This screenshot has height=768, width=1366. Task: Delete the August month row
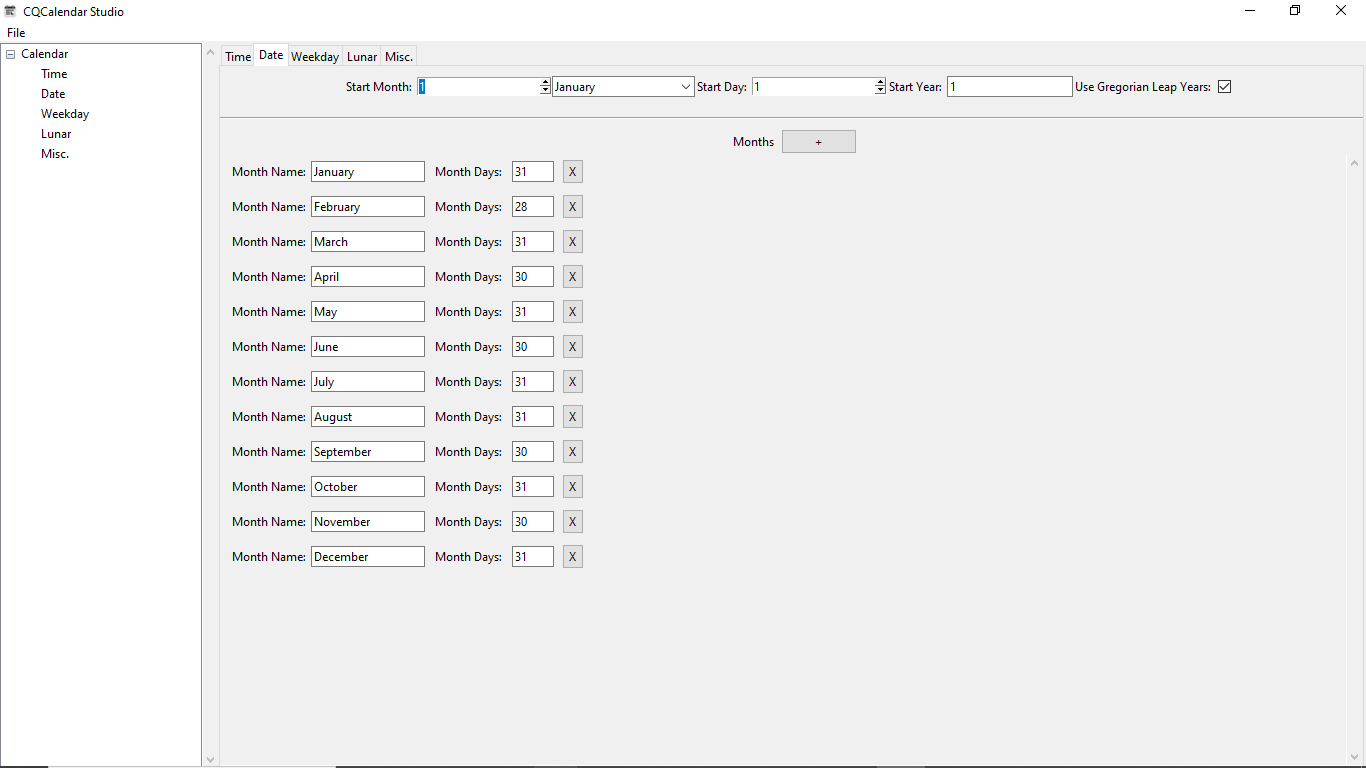pyautogui.click(x=573, y=417)
